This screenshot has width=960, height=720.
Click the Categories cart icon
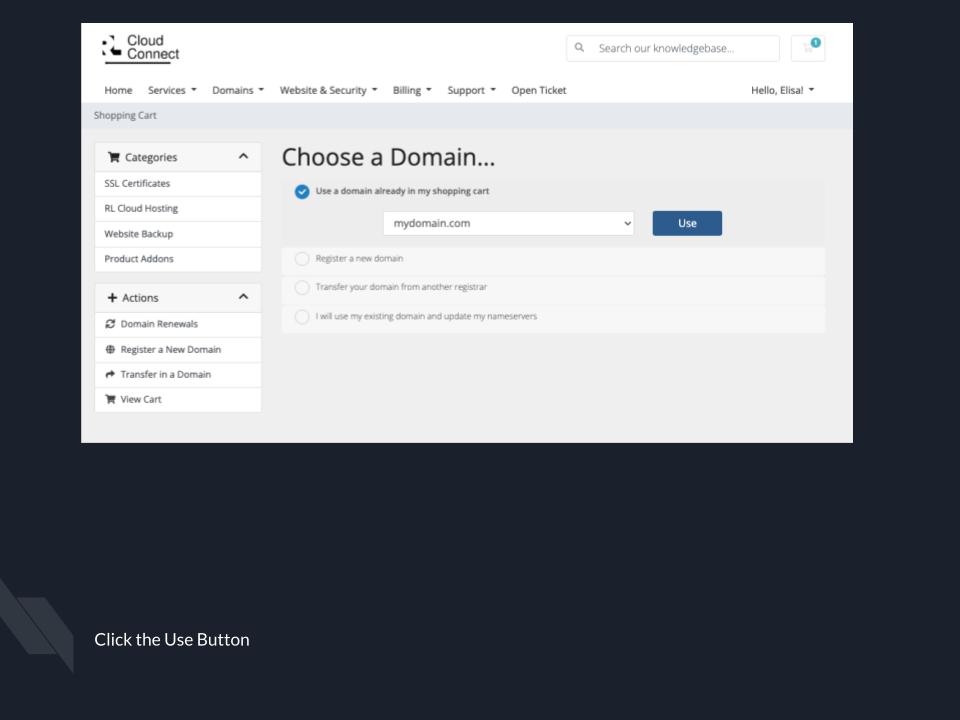(114, 157)
